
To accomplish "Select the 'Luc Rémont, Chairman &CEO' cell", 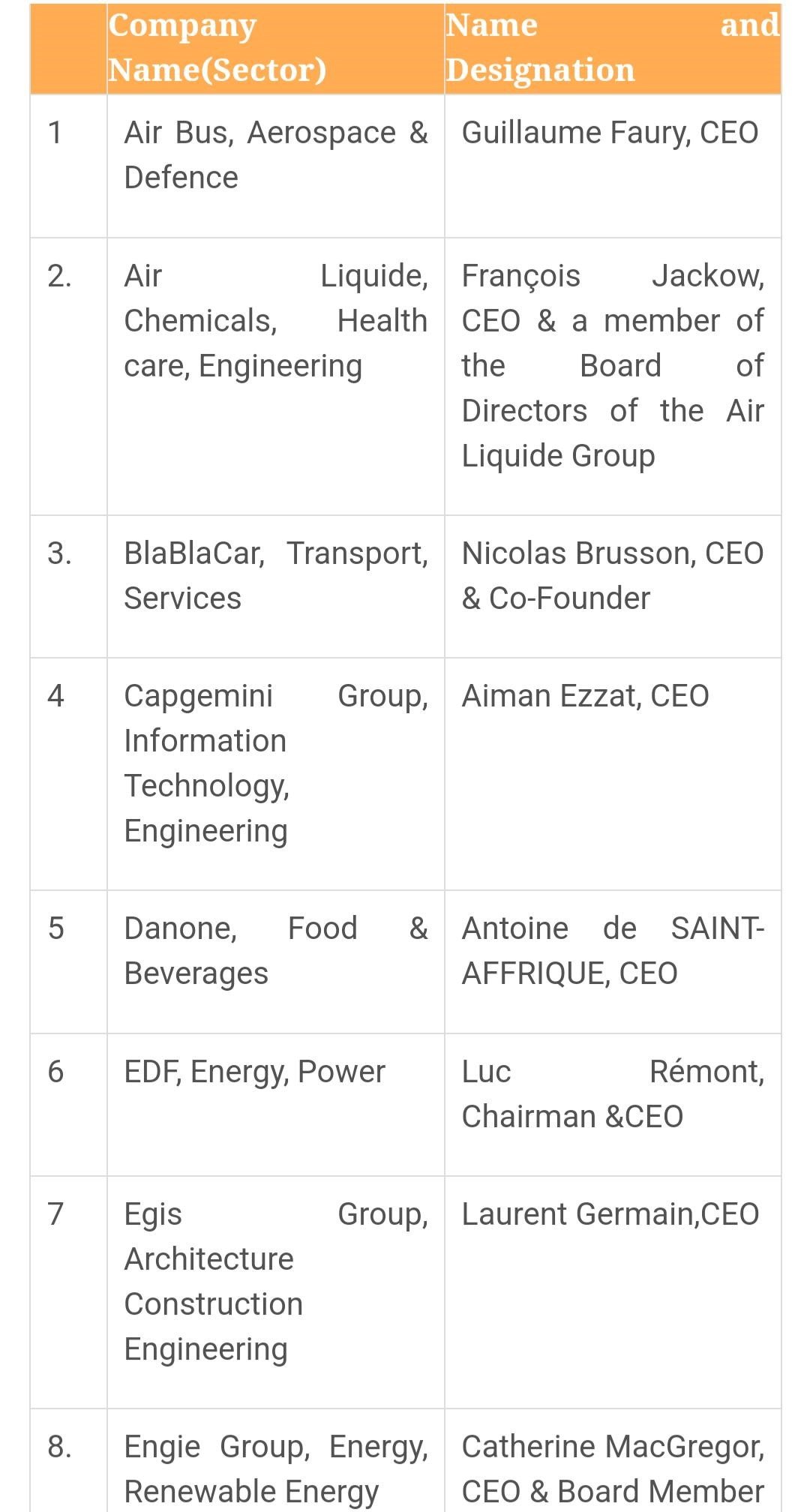I will 613,1105.
